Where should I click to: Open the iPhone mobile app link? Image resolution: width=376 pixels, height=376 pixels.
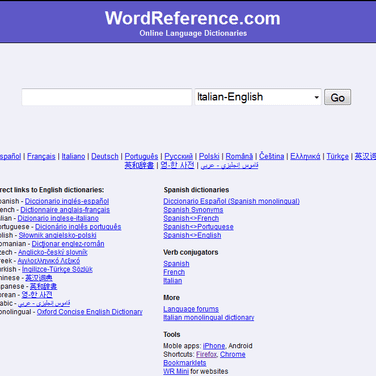[x=214, y=346]
